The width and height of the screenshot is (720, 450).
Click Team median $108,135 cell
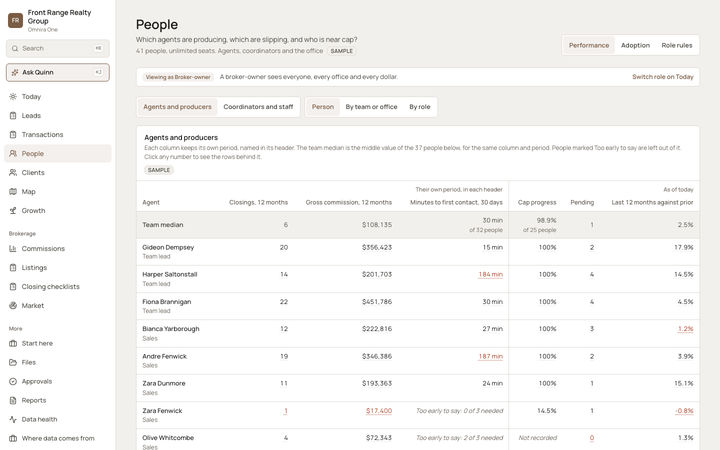coord(377,225)
